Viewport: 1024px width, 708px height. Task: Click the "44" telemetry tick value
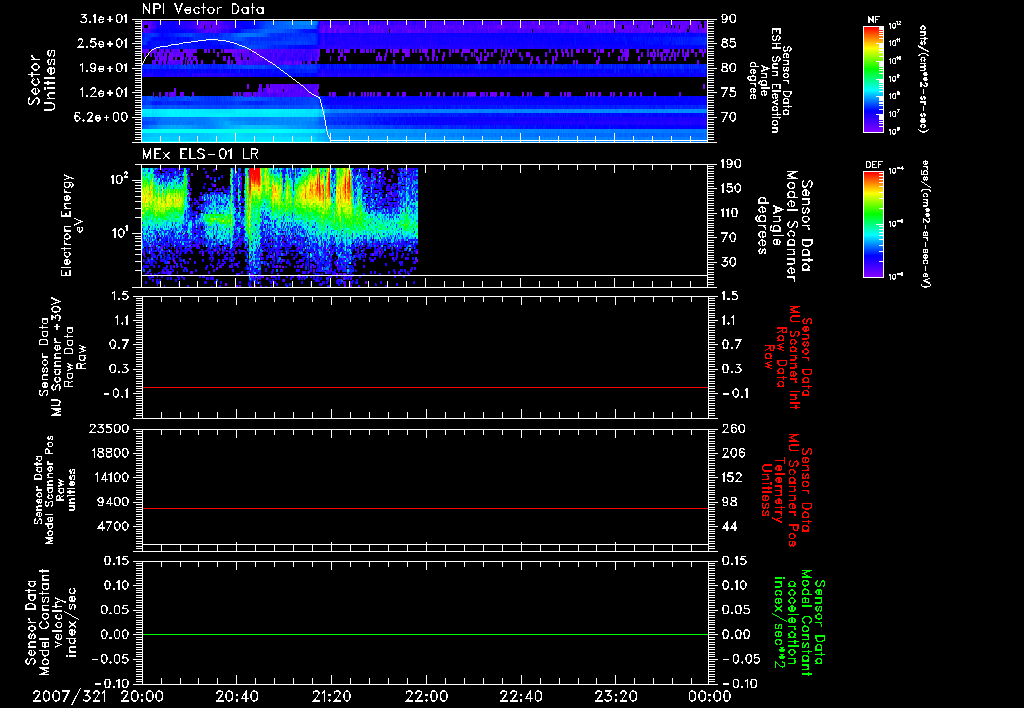tap(729, 526)
